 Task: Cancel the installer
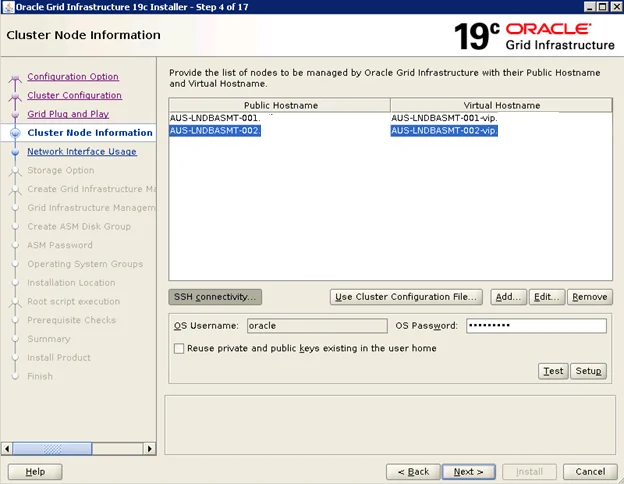(590, 472)
